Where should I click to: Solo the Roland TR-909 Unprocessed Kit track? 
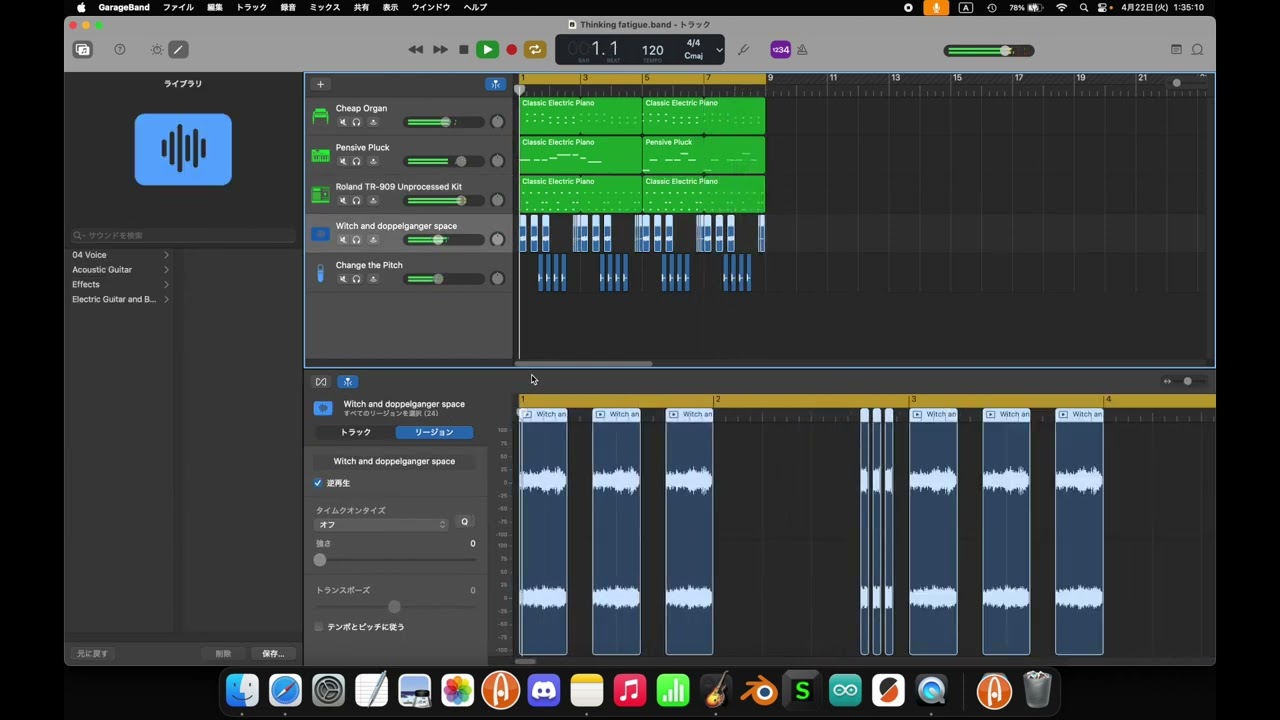point(356,200)
